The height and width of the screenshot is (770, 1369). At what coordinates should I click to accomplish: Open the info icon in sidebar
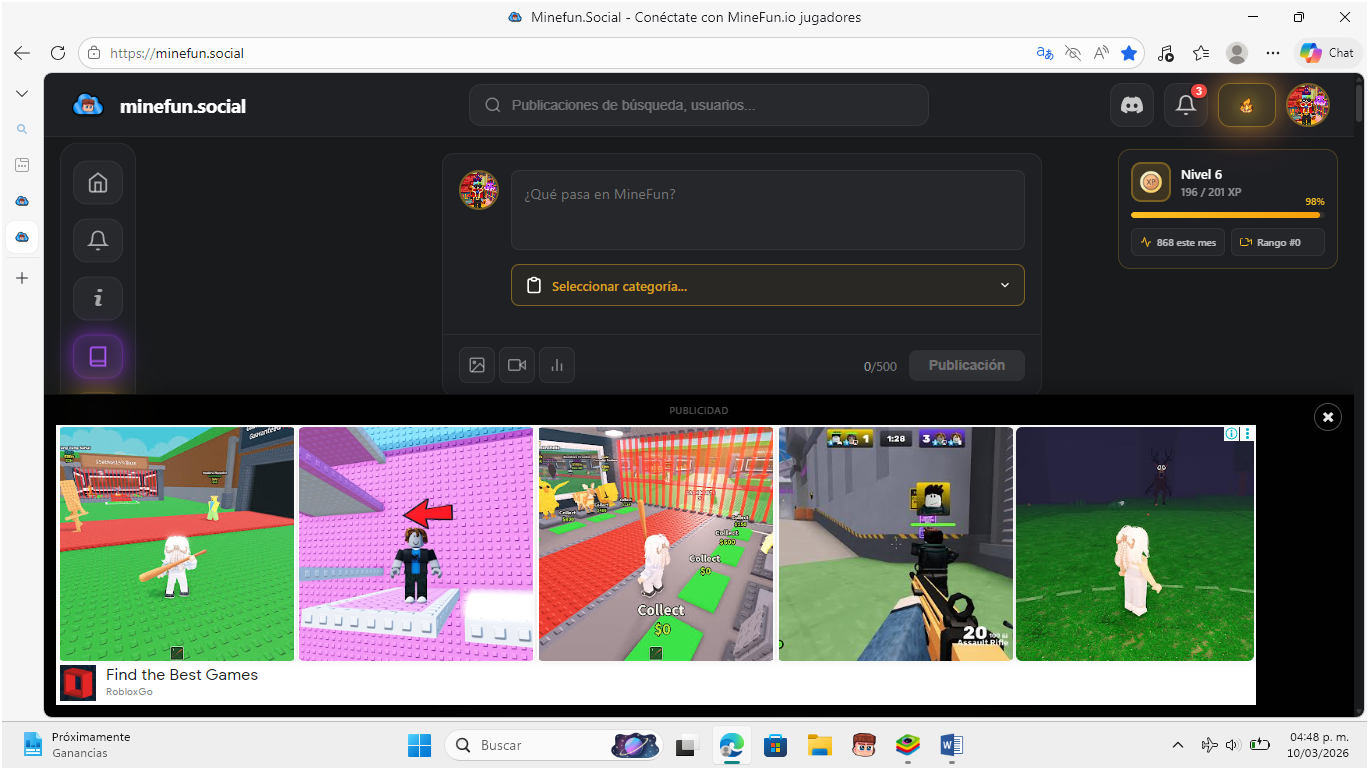click(98, 298)
